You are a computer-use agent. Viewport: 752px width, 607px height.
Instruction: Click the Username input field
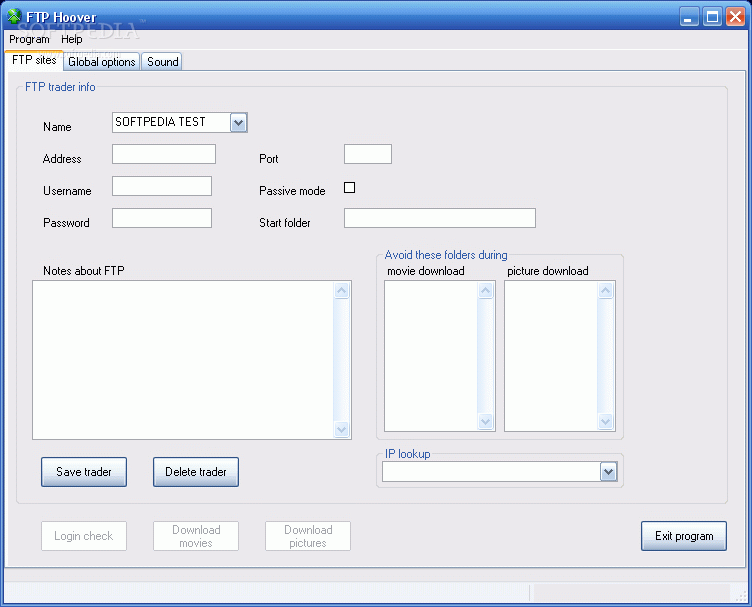162,186
